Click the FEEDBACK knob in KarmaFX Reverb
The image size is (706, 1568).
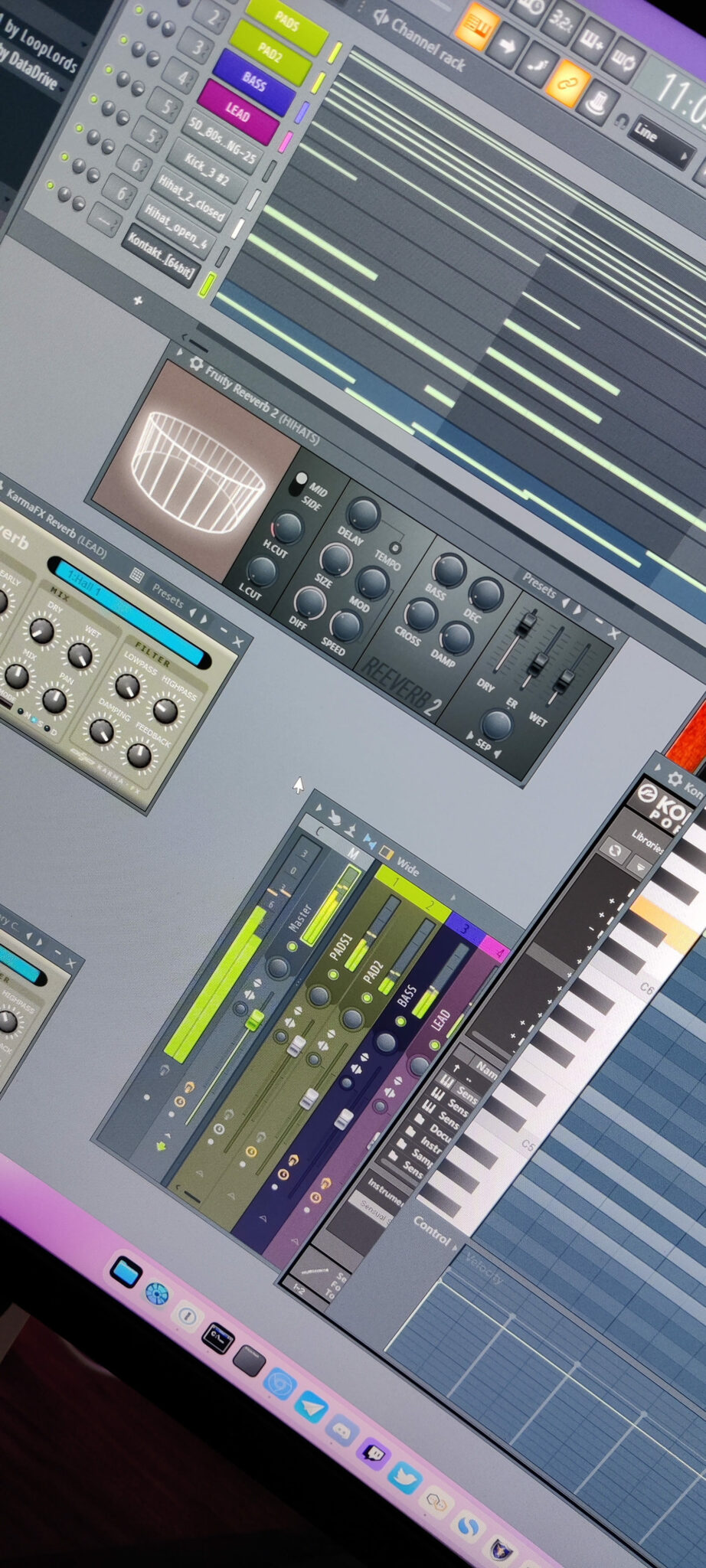pos(139,755)
